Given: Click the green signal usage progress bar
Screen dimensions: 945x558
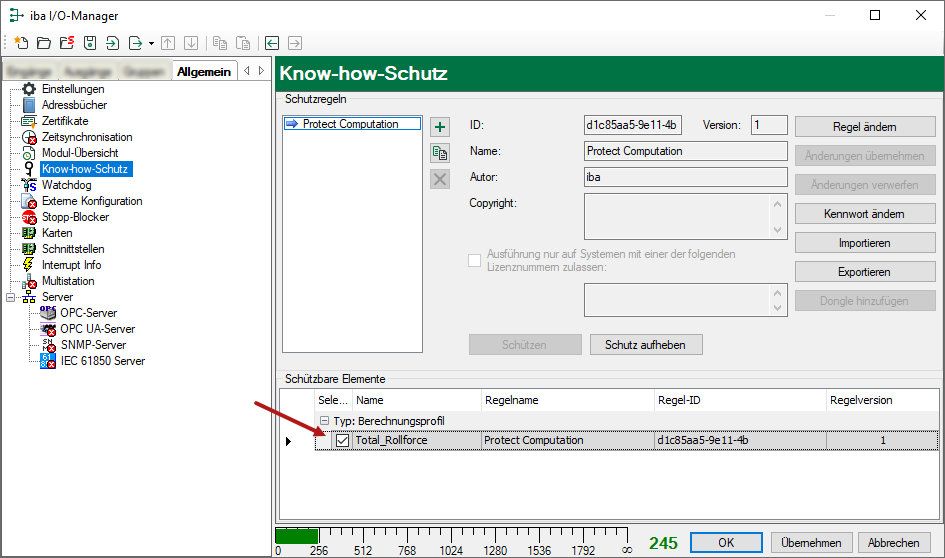Looking at the screenshot, I should tap(296, 536).
